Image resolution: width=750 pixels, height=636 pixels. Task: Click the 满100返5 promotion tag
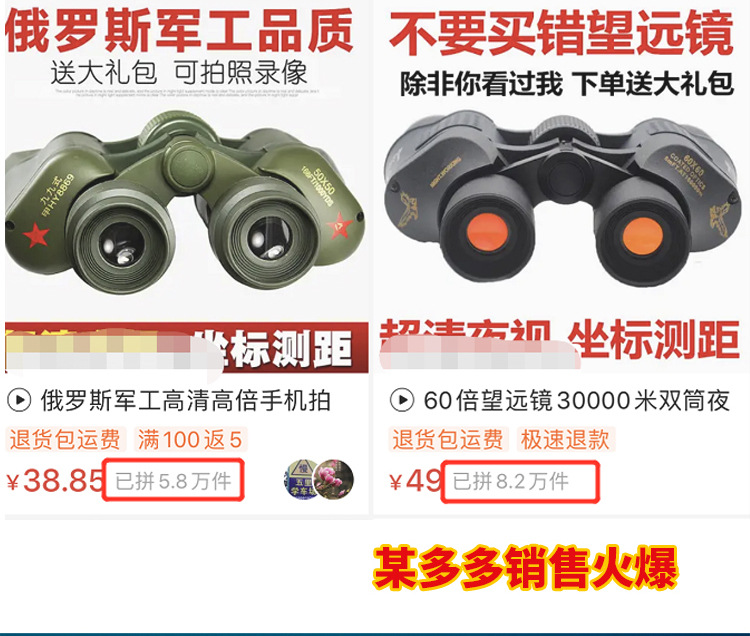(190, 439)
